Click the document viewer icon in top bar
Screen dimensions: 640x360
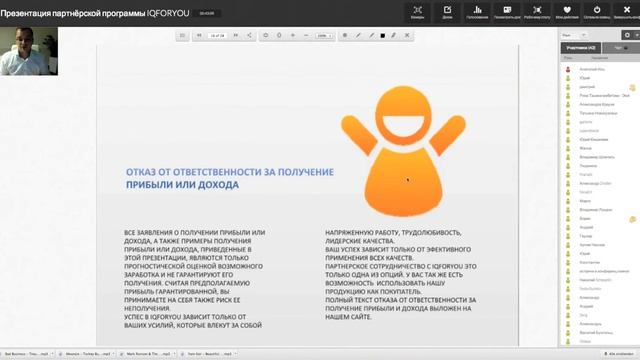point(507,12)
